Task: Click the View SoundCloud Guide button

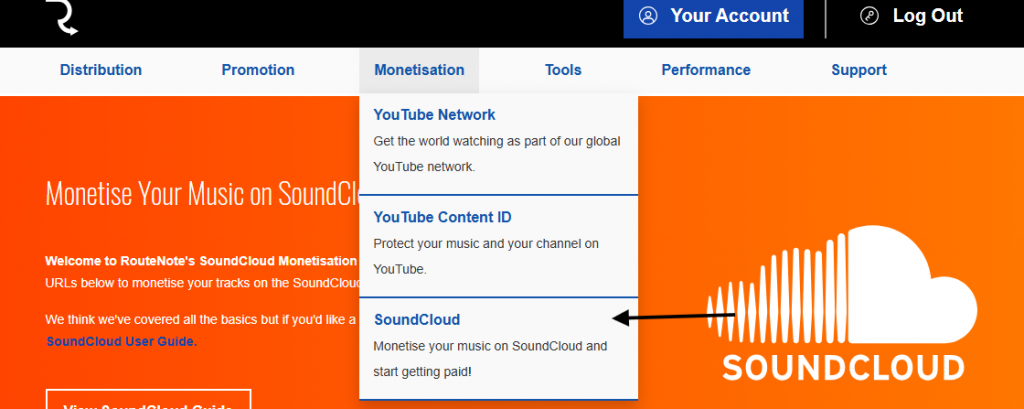Action: pyautogui.click(x=148, y=402)
